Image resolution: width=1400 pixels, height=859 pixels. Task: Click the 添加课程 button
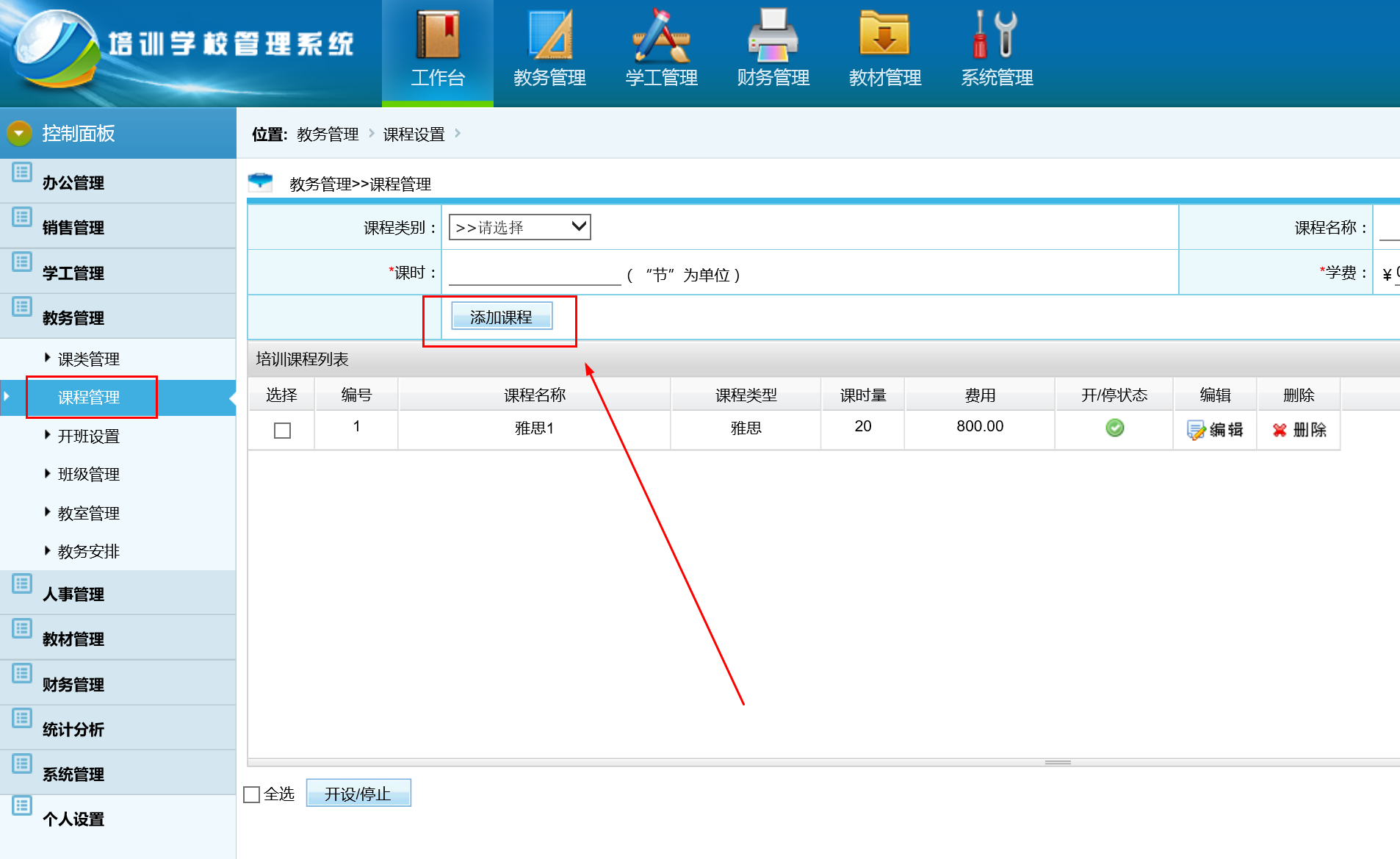[x=501, y=317]
